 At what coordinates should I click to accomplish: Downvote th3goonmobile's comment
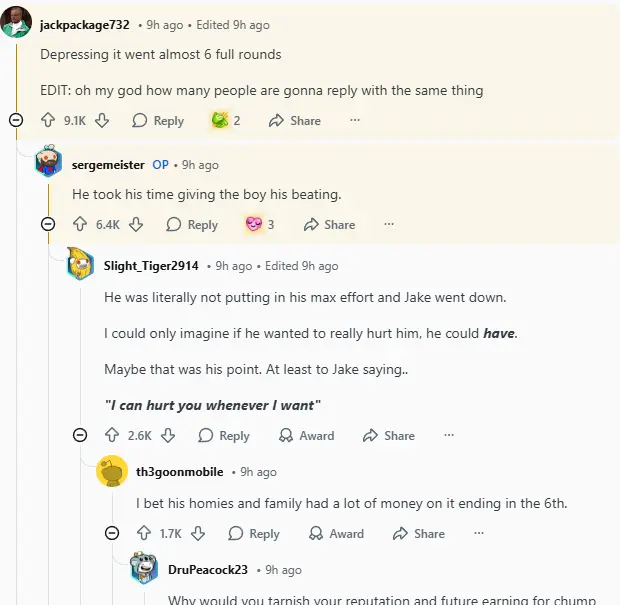[198, 533]
